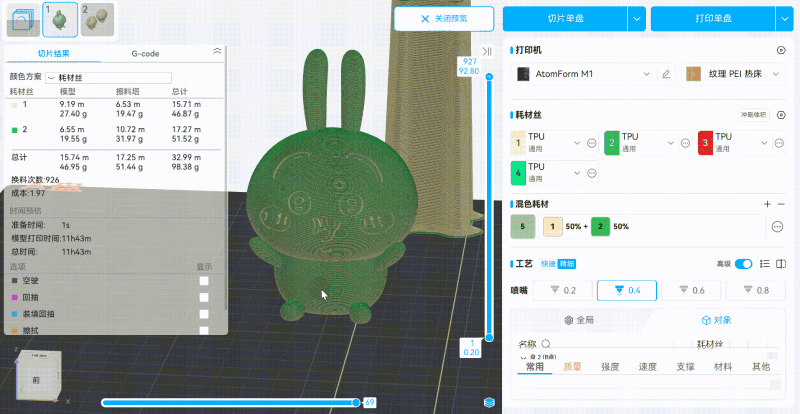Viewport: 800px width, 414px height.
Task: Open the 纹理 PEI 热床 bed type dropdown
Action: [733, 74]
